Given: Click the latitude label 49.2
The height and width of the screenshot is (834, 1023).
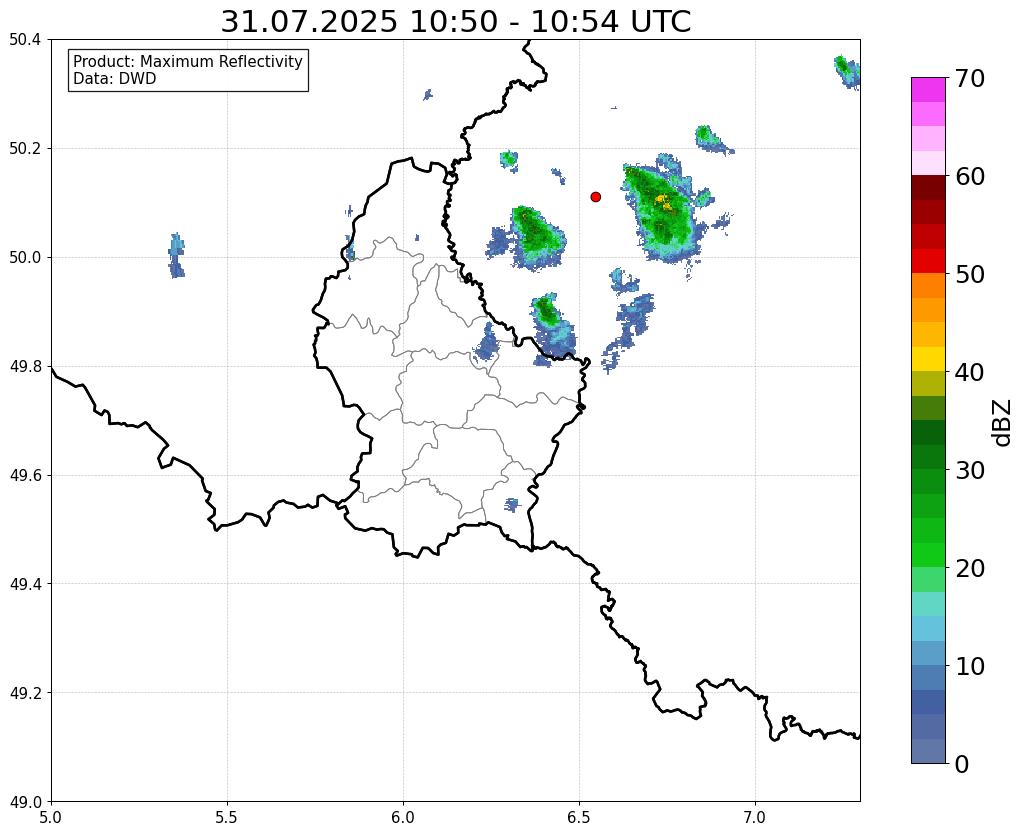Looking at the screenshot, I should point(25,692).
